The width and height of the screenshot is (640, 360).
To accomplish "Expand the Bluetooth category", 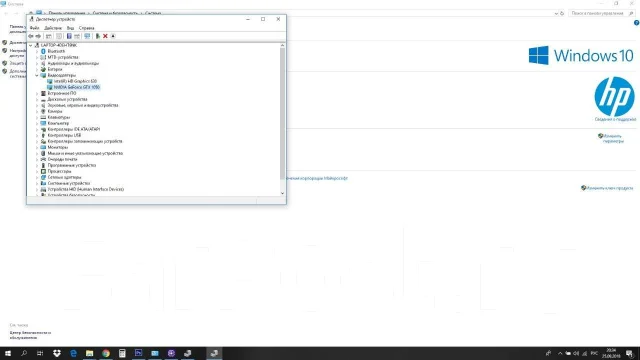I will (x=37, y=51).
